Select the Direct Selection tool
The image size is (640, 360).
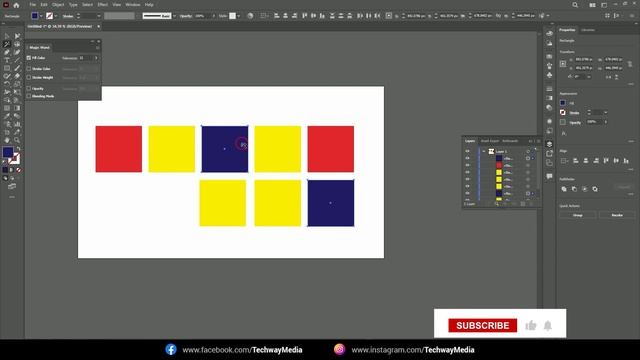[17, 36]
